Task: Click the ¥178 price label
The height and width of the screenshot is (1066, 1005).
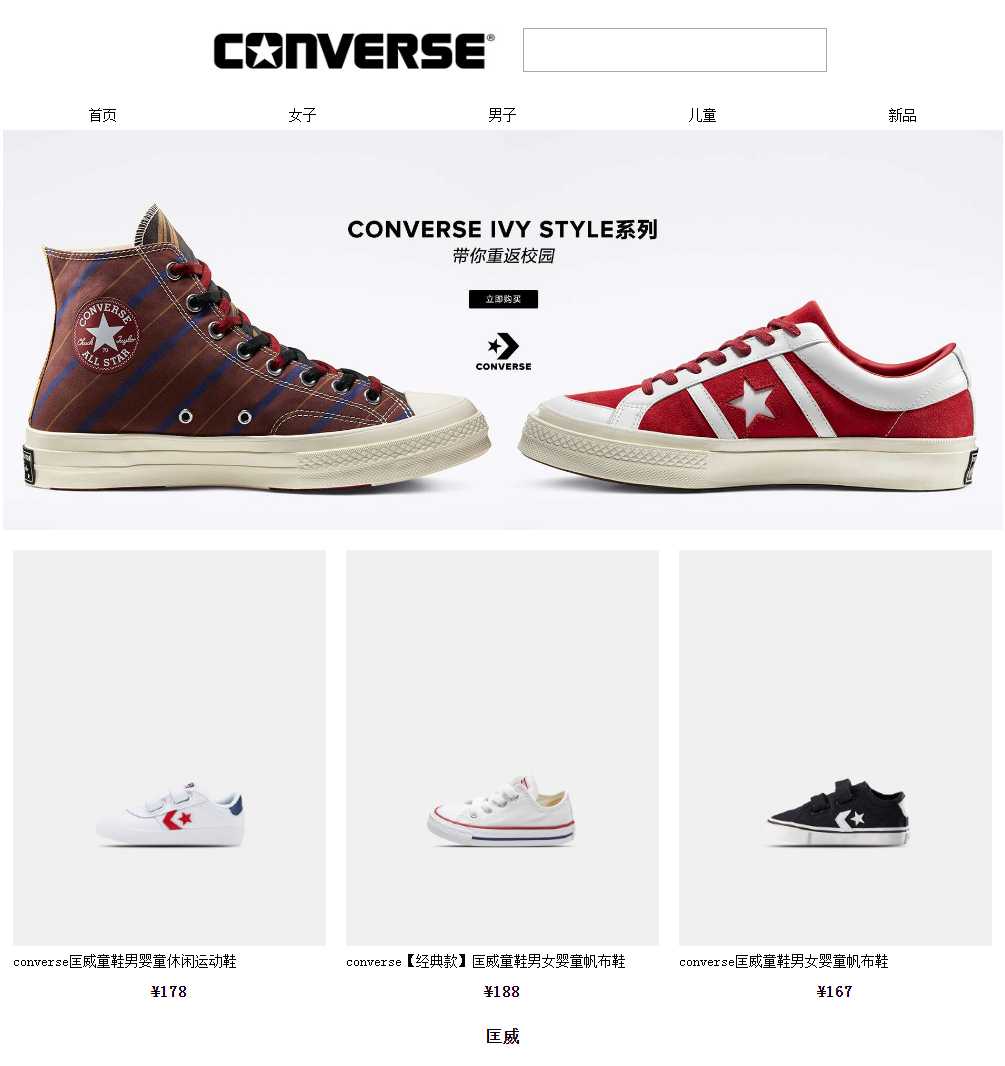Action: pyautogui.click(x=169, y=992)
